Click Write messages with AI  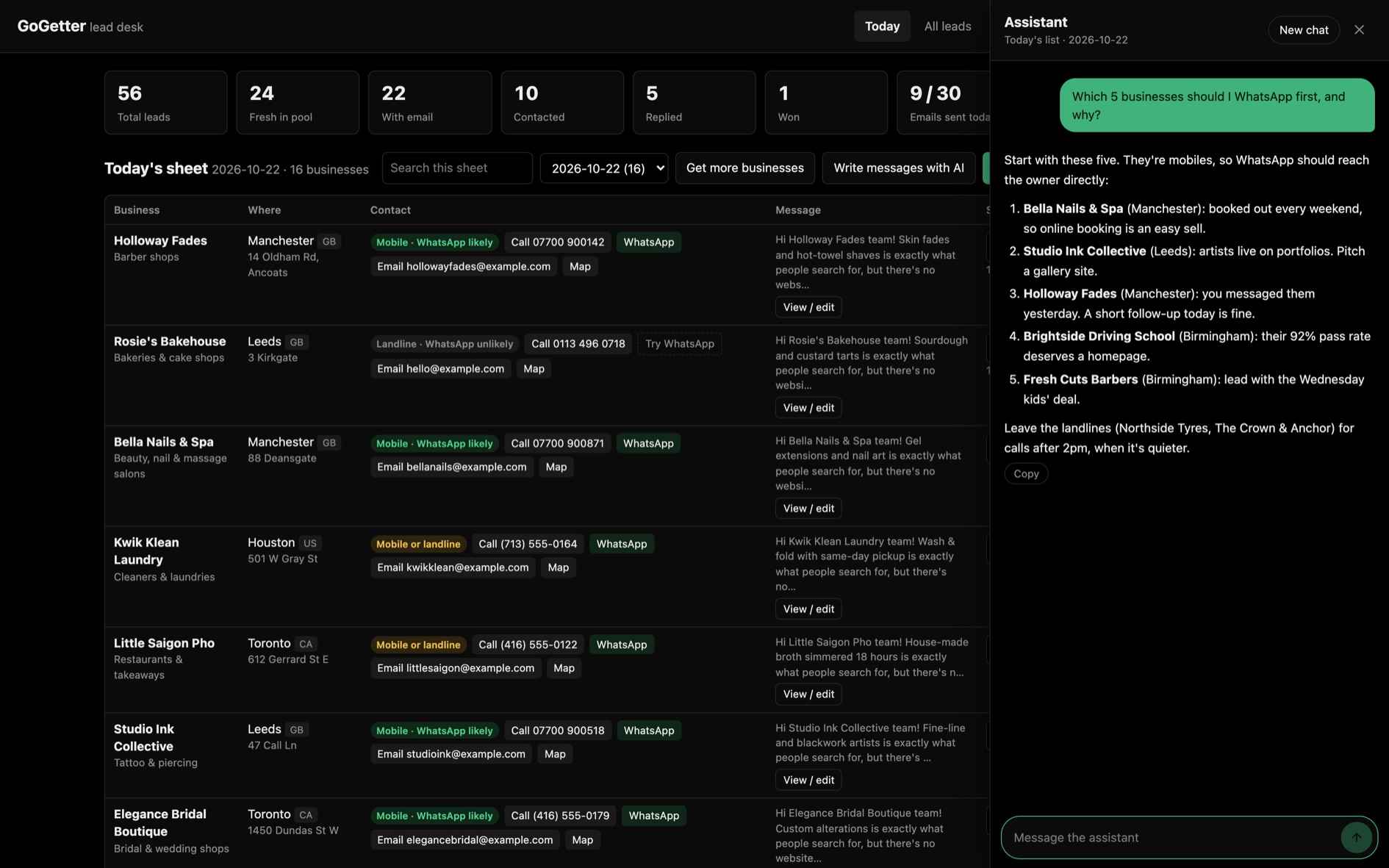(x=898, y=168)
